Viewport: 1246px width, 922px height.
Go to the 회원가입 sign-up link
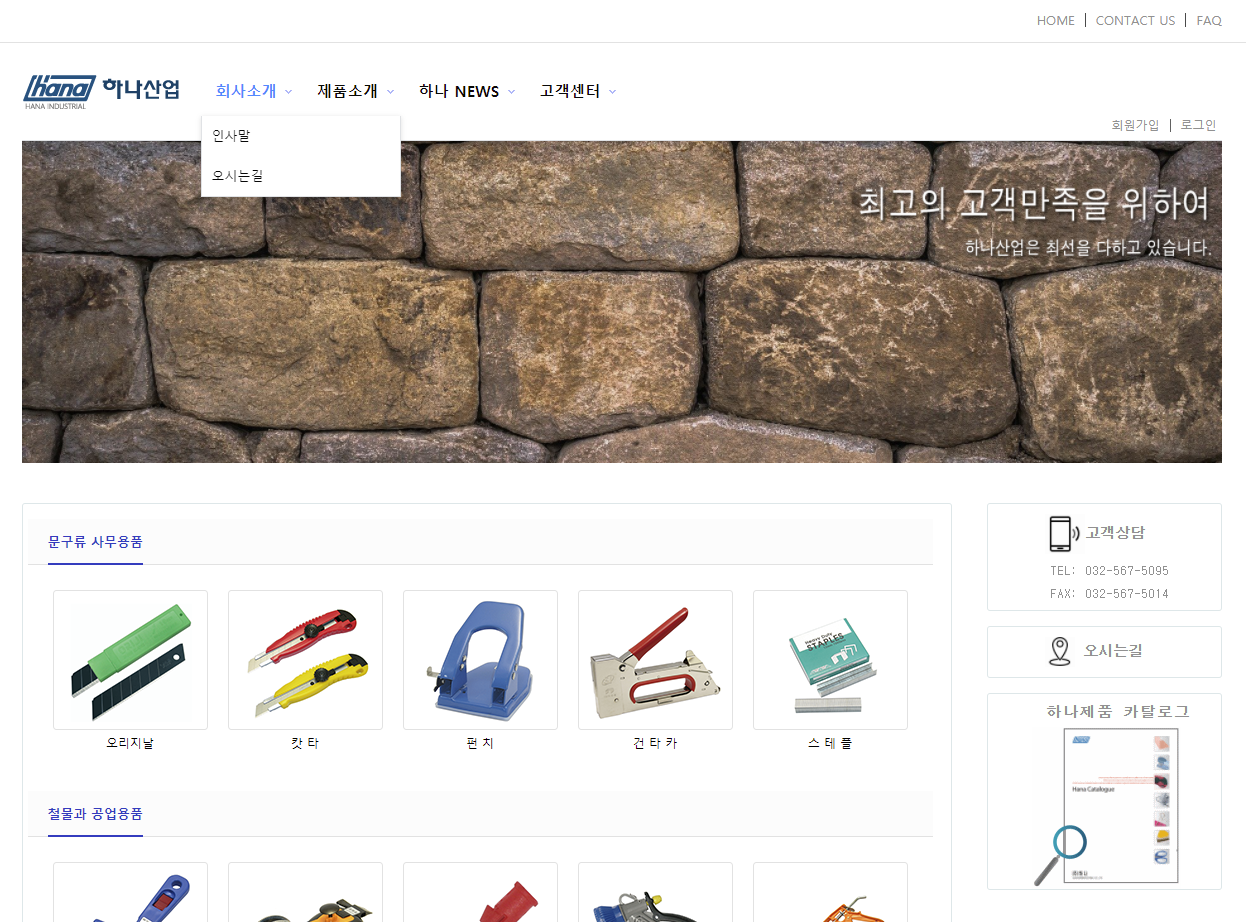coord(1135,125)
